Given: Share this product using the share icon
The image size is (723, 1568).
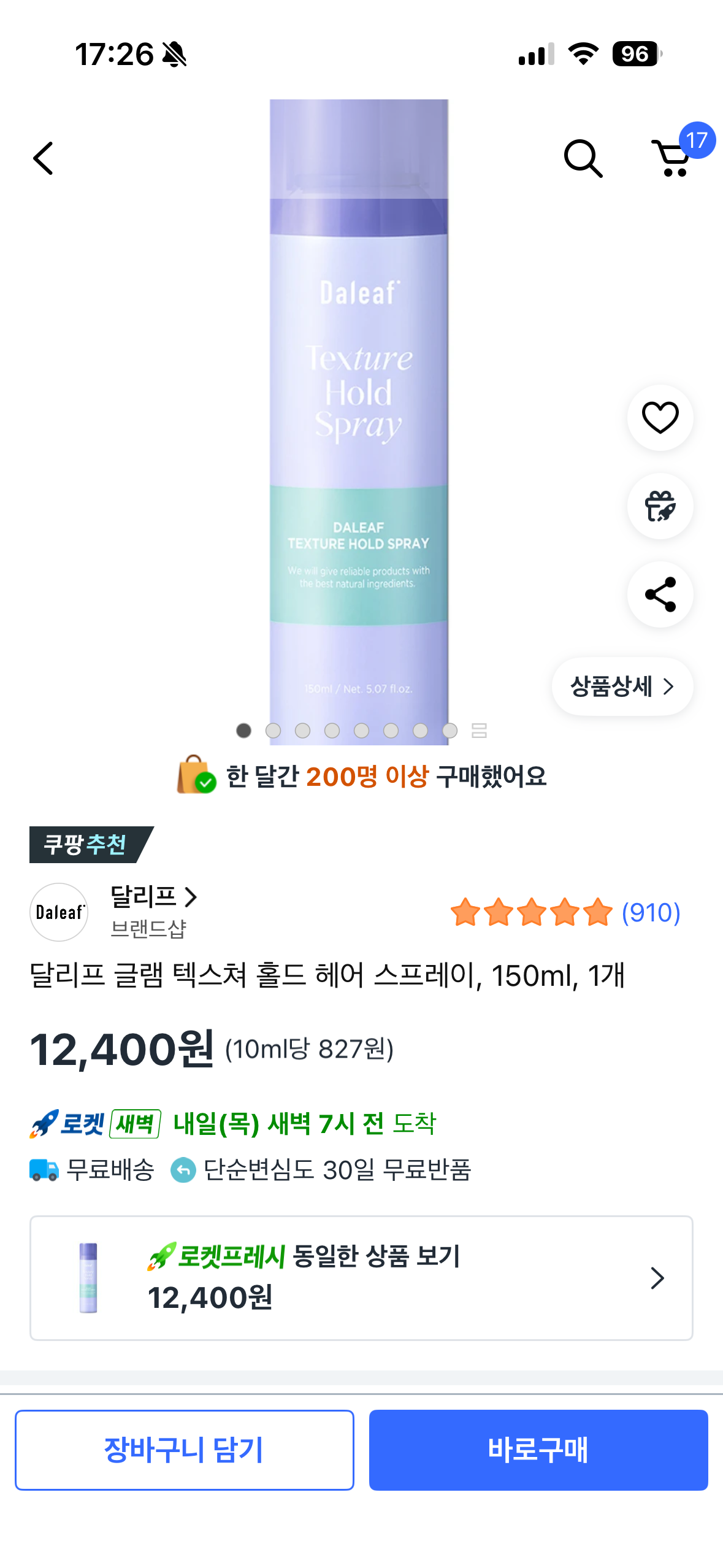Looking at the screenshot, I should [x=660, y=594].
